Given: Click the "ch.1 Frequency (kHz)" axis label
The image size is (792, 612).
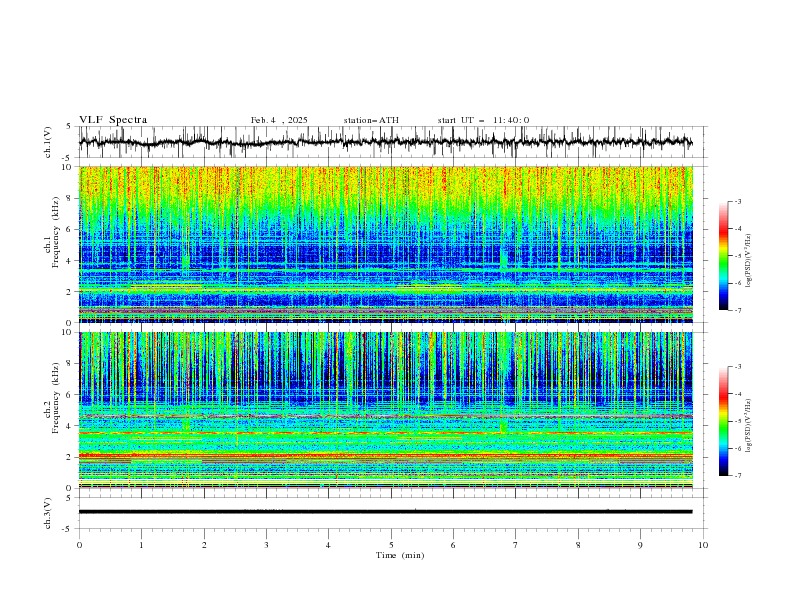Looking at the screenshot, I should pos(52,233).
